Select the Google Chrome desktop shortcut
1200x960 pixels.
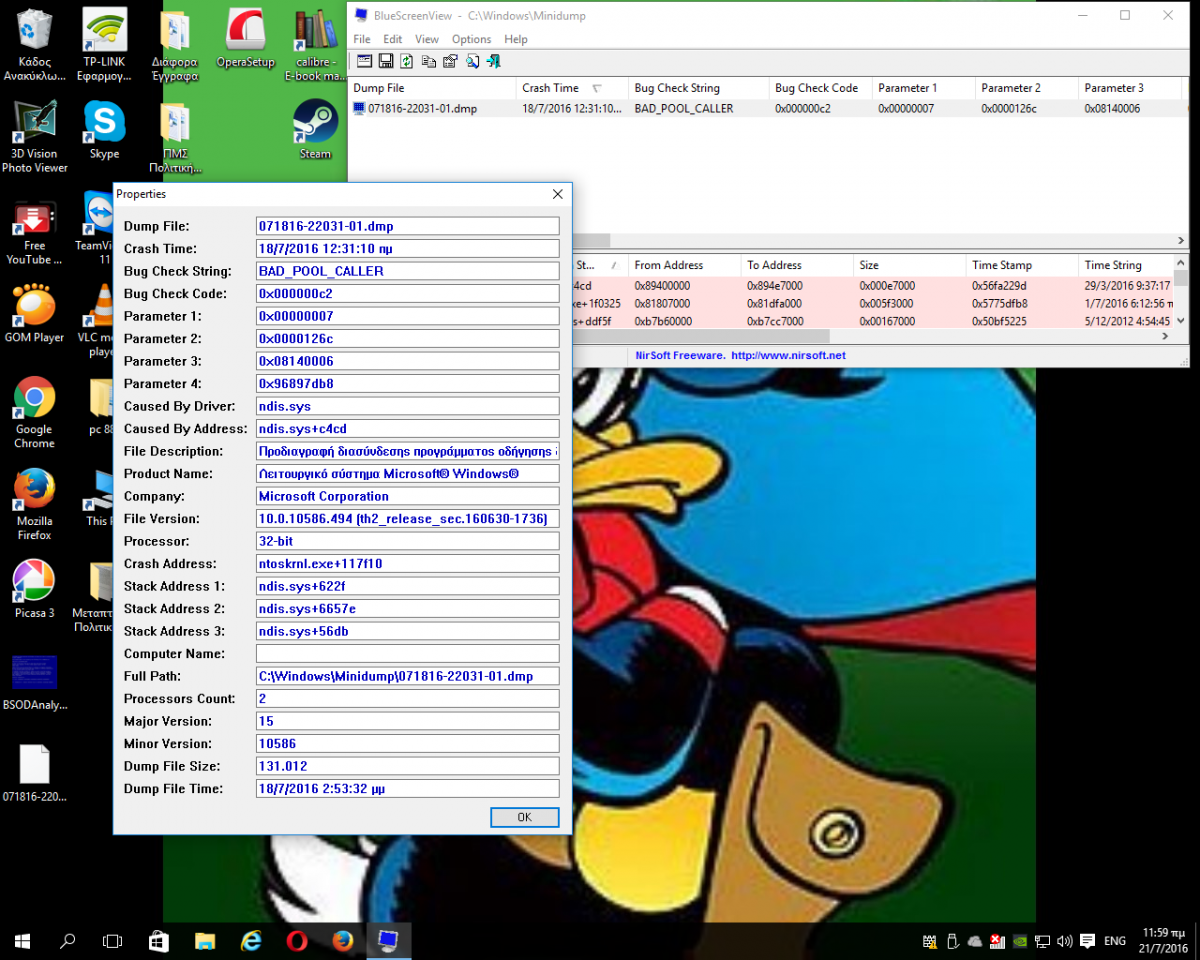coord(35,413)
